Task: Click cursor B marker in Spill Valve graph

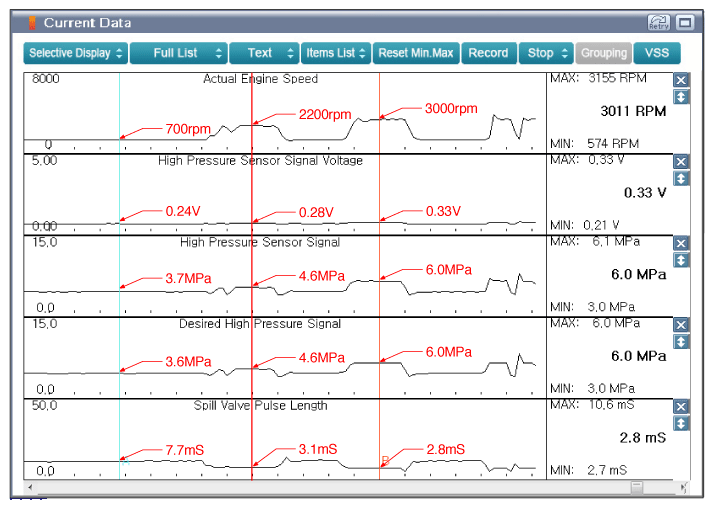Action: click(x=385, y=461)
